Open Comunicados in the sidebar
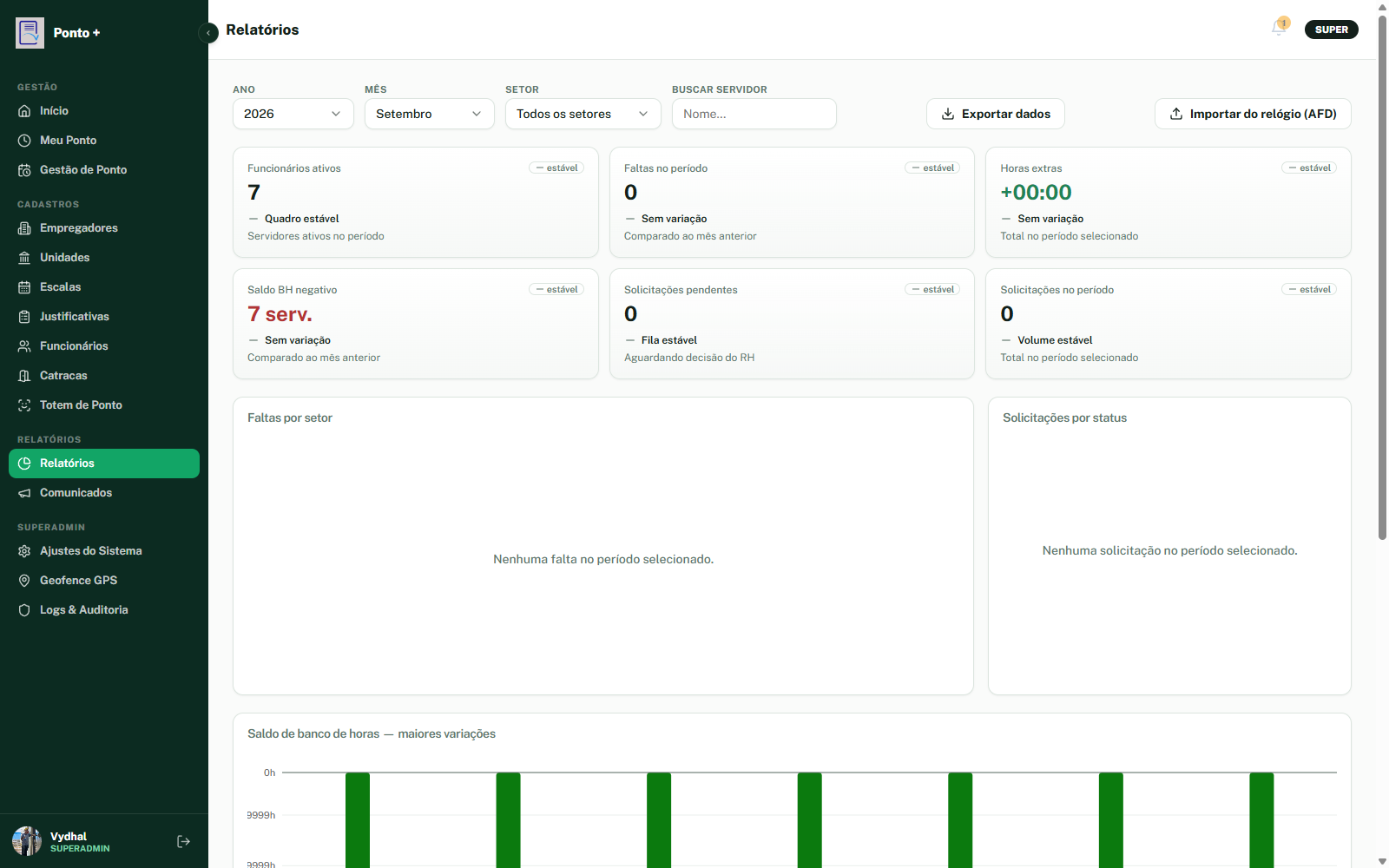This screenshot has width=1389, height=868. tap(104, 493)
